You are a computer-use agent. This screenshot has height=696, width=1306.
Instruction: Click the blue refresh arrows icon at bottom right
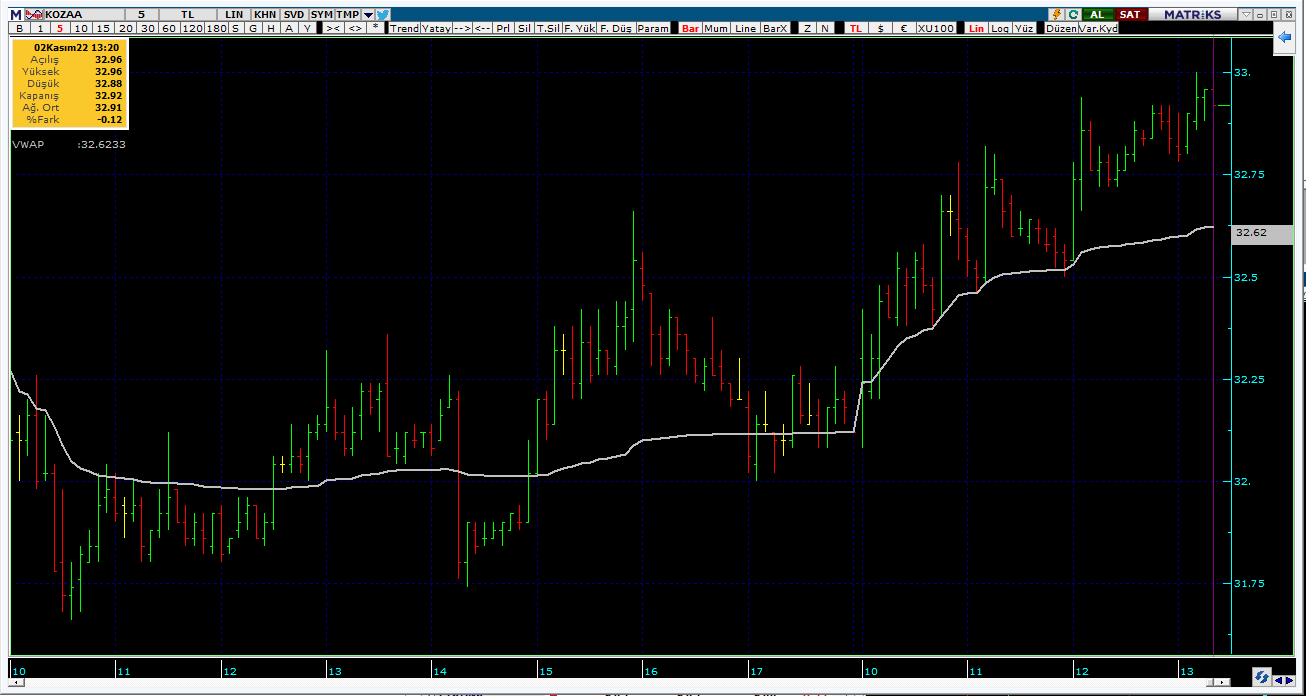pyautogui.click(x=1261, y=677)
